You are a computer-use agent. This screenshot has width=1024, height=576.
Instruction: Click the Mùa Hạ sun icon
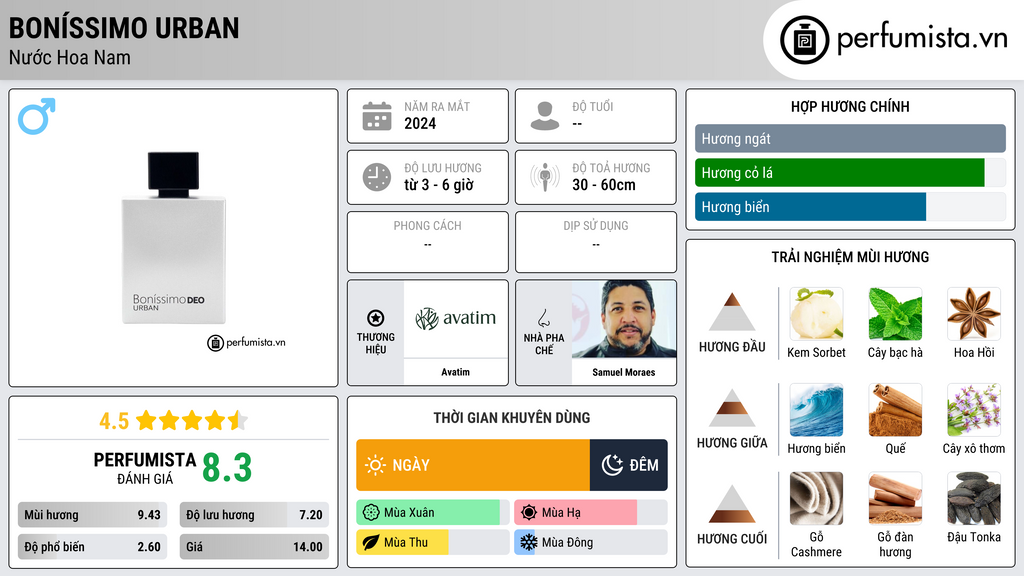[x=529, y=513]
